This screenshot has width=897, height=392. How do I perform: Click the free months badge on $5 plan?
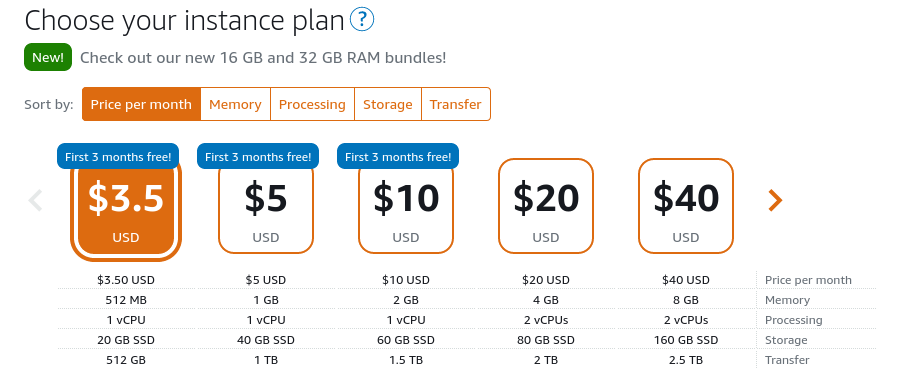[258, 156]
